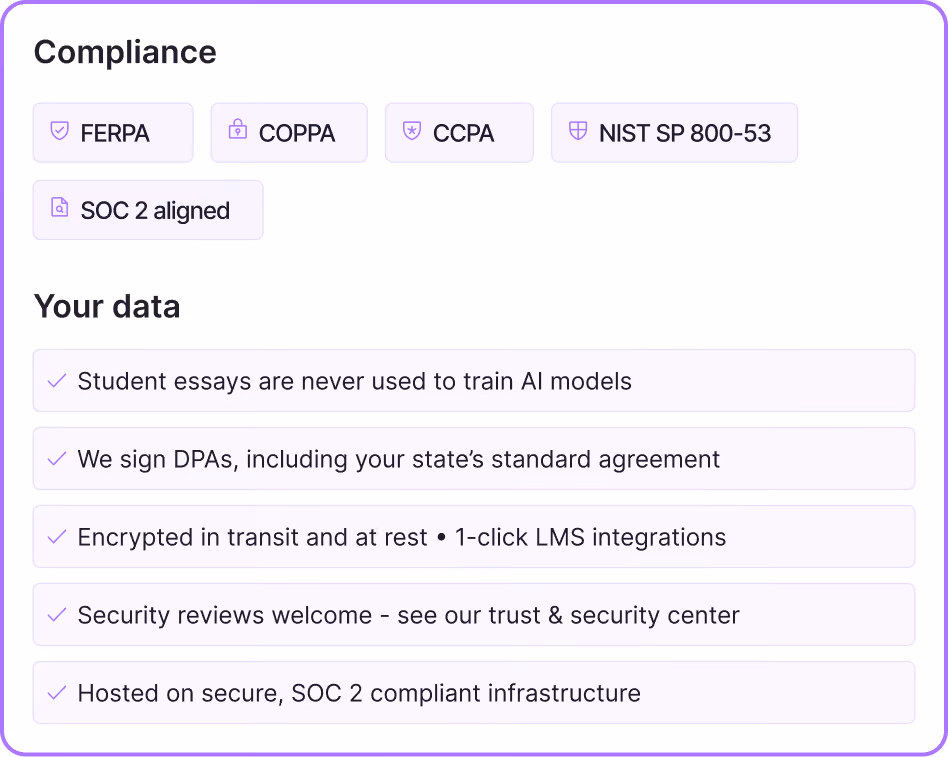Select the CCPA compliance badge
Viewport: 948px width, 757px height.
click(x=459, y=132)
